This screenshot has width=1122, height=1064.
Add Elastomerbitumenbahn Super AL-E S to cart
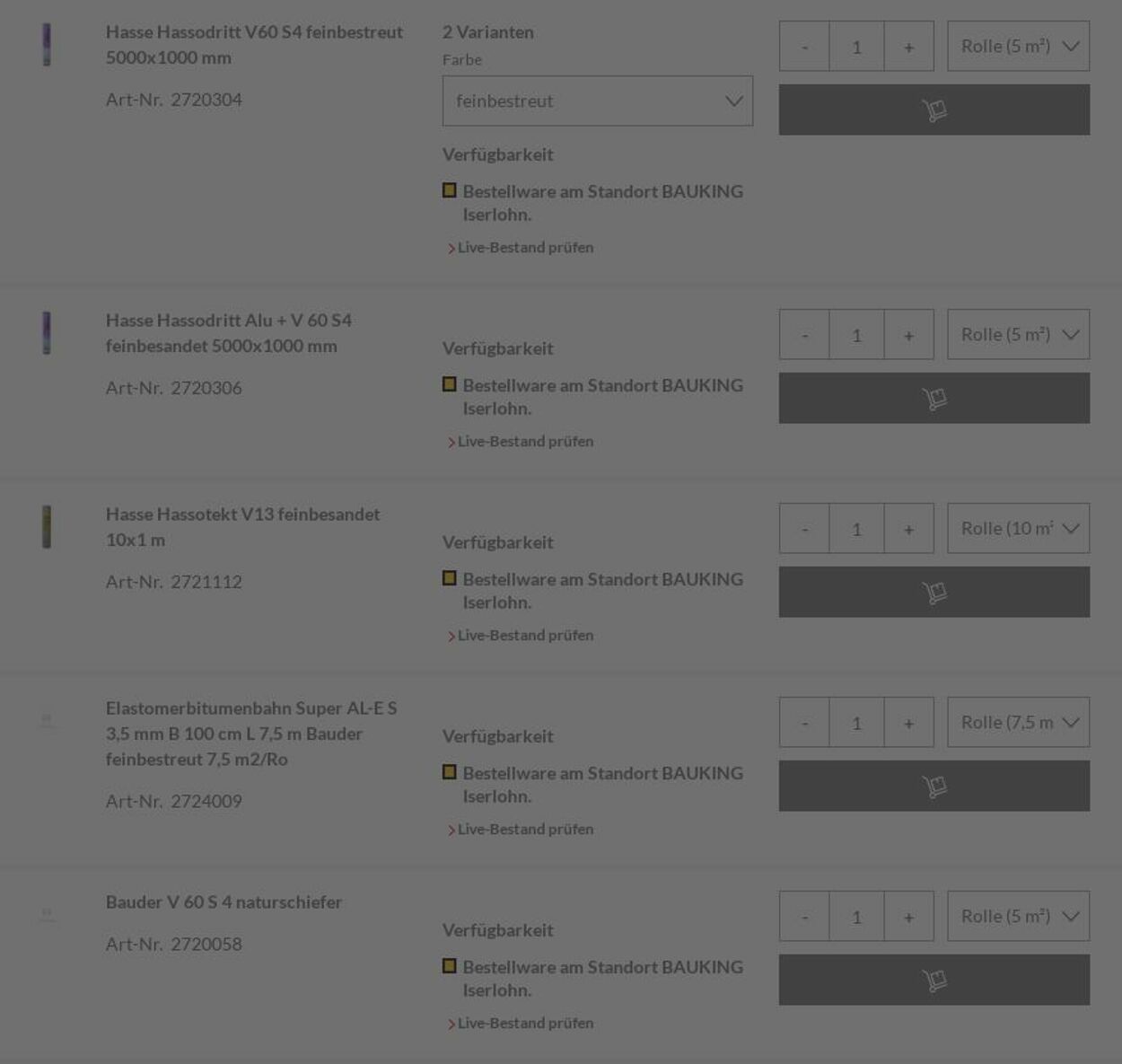934,786
